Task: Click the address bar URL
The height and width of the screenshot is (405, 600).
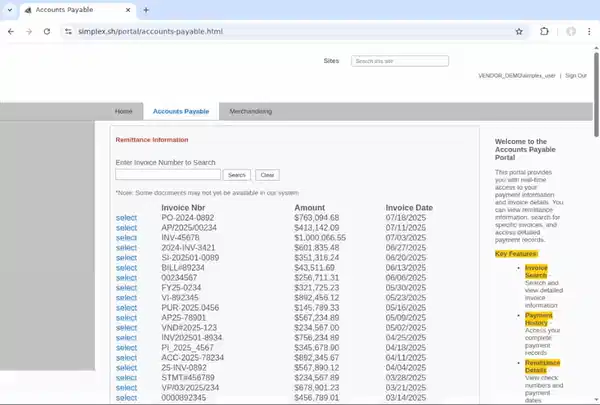Action: tap(150, 31)
